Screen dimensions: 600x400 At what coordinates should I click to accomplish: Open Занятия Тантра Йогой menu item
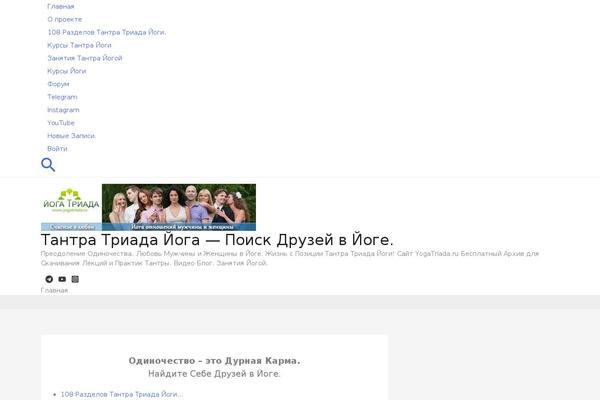point(85,58)
